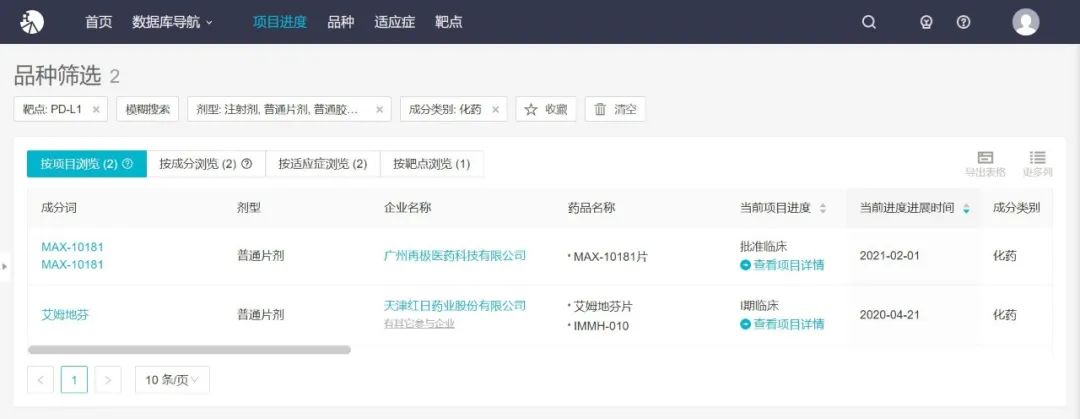Go to next page arrow
Screen dimensions: 1080x419
pos(108,380)
